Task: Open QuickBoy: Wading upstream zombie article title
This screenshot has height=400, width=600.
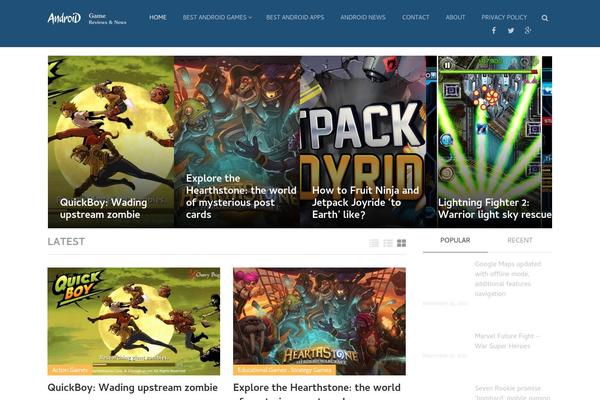Action: pos(132,387)
